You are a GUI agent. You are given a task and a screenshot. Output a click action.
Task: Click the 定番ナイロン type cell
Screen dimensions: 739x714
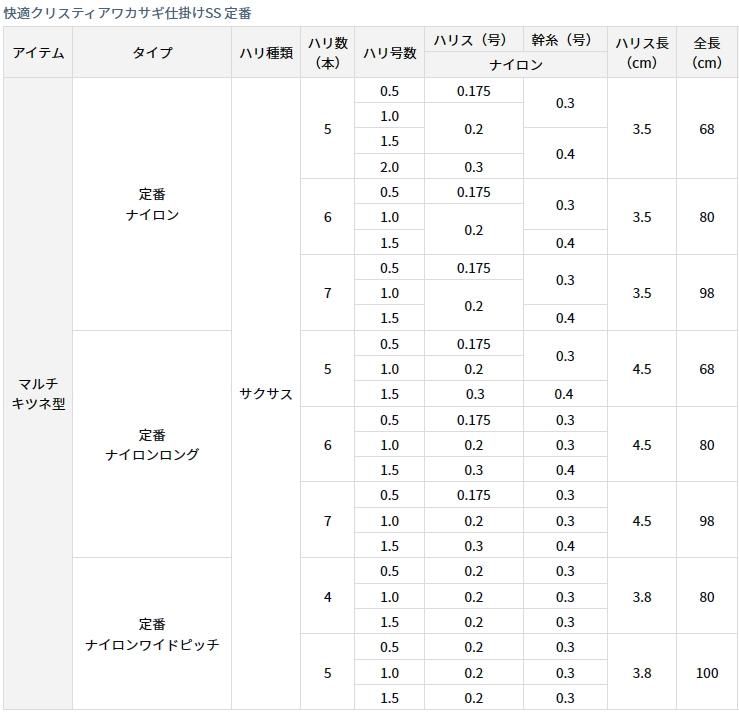(x=152, y=204)
